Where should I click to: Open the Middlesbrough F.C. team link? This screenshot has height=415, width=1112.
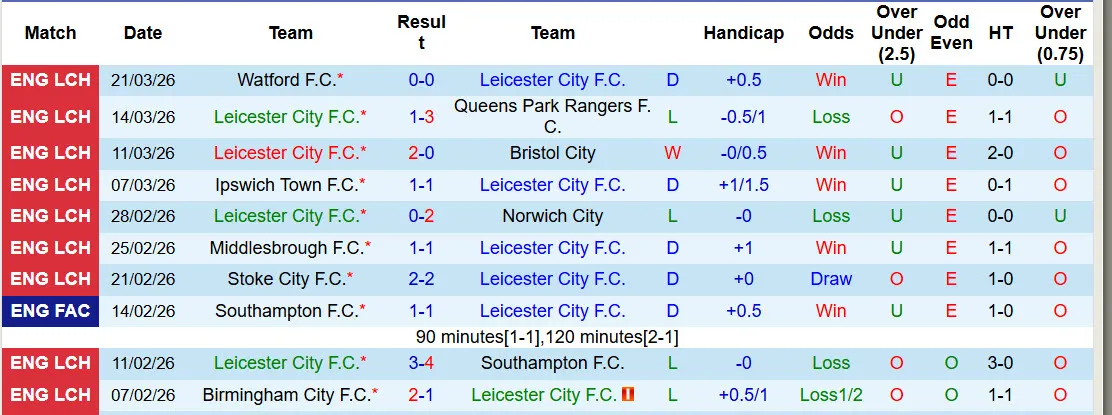286,248
